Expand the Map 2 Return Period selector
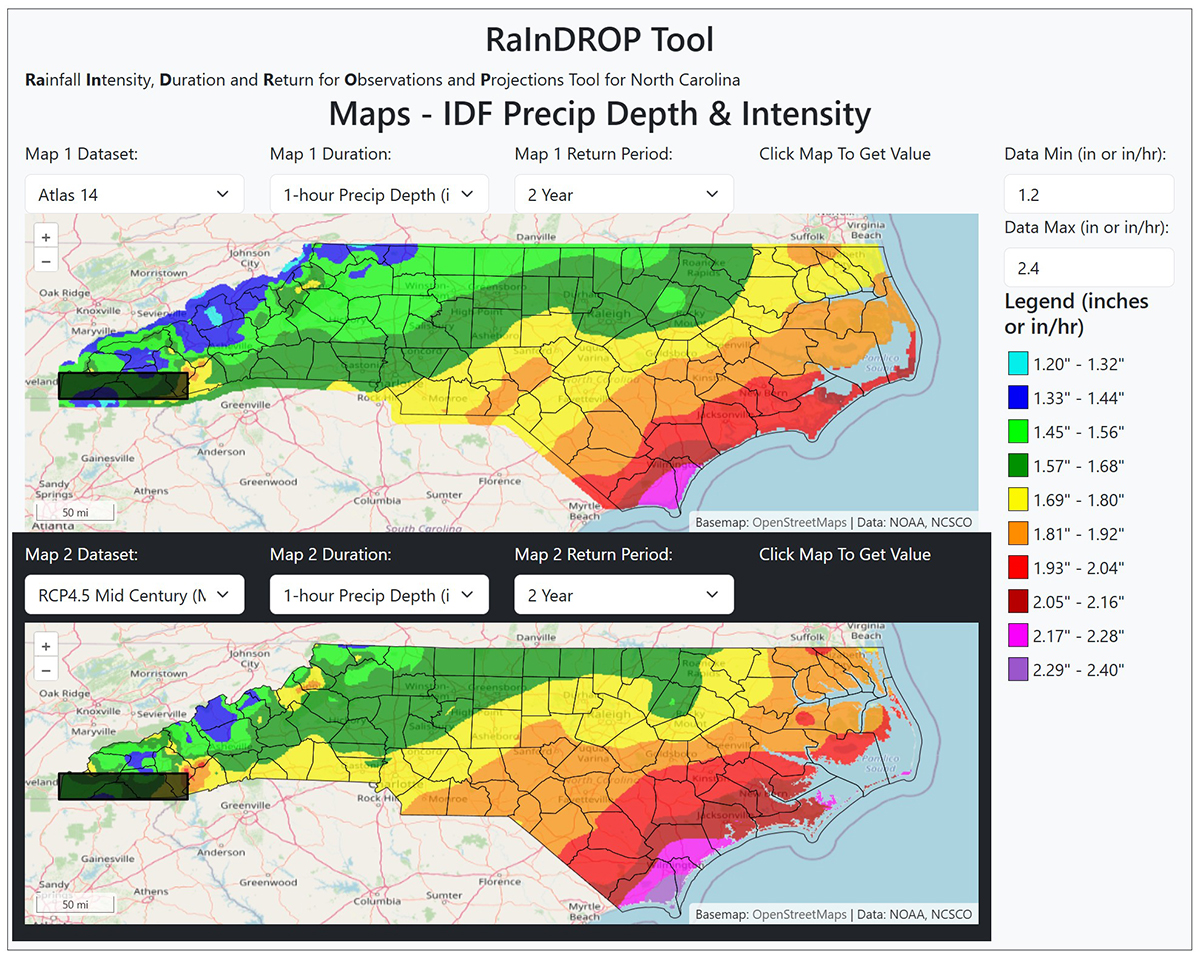Image resolution: width=1200 pixels, height=954 pixels. pos(623,594)
